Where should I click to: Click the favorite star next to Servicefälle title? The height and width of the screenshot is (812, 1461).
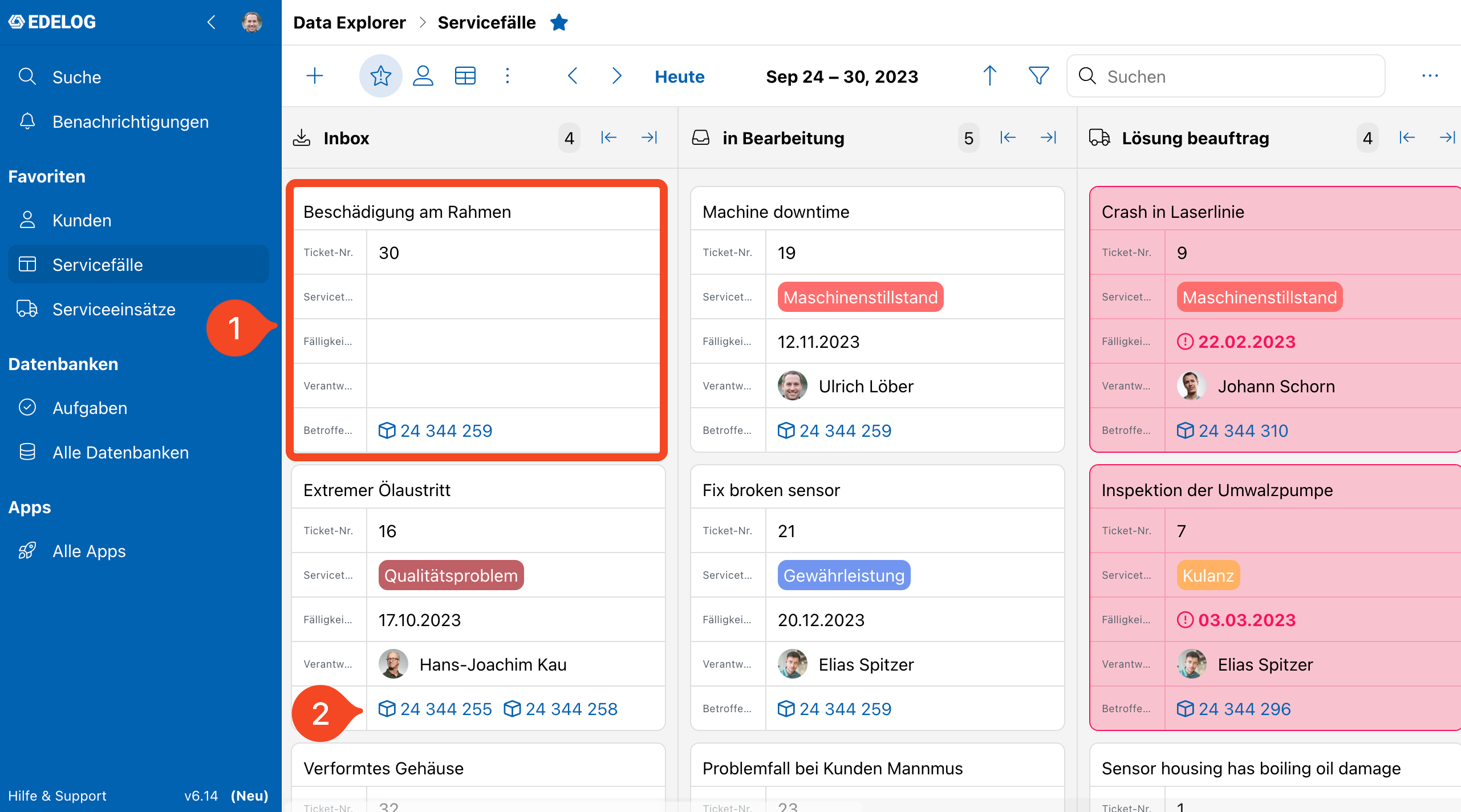(x=559, y=22)
